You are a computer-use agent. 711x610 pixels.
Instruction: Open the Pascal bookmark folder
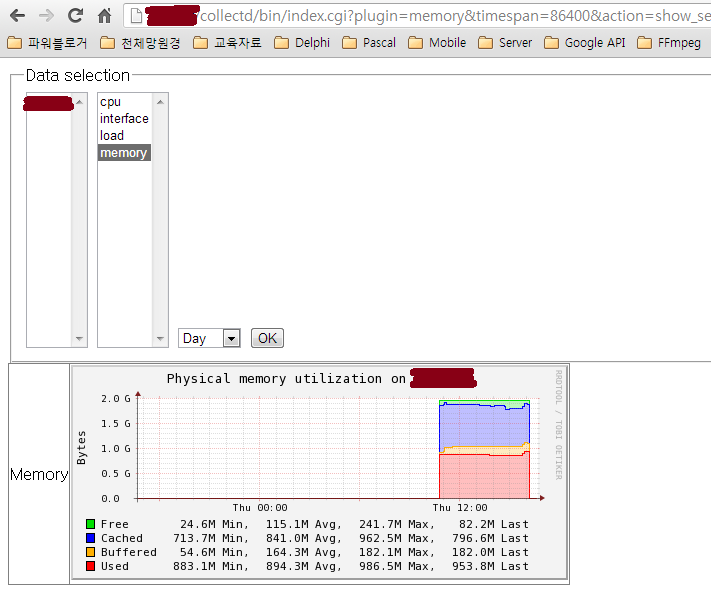(369, 43)
